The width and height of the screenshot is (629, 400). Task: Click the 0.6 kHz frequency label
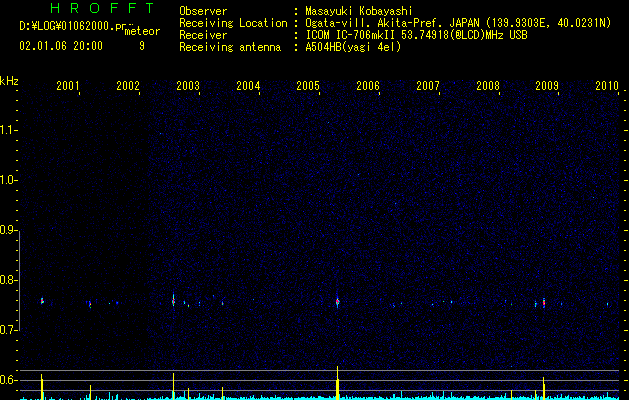click(9, 380)
